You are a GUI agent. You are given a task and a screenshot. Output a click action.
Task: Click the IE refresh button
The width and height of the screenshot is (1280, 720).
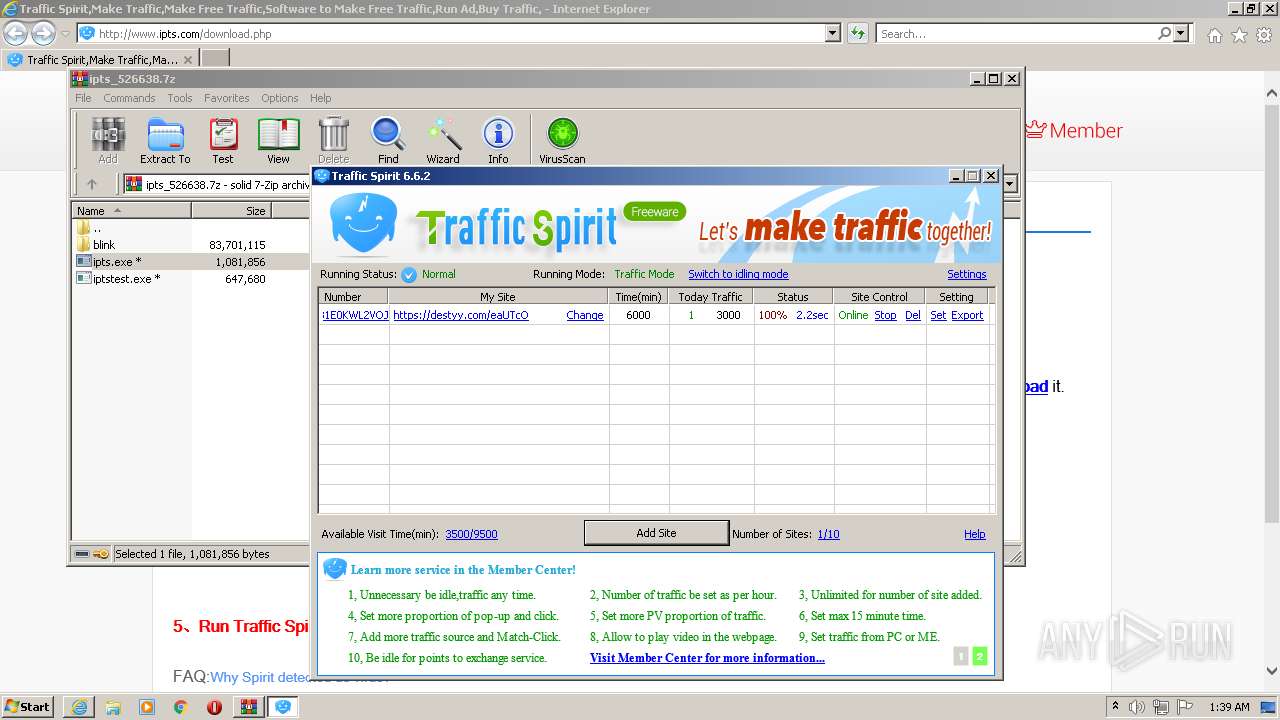pyautogui.click(x=857, y=34)
